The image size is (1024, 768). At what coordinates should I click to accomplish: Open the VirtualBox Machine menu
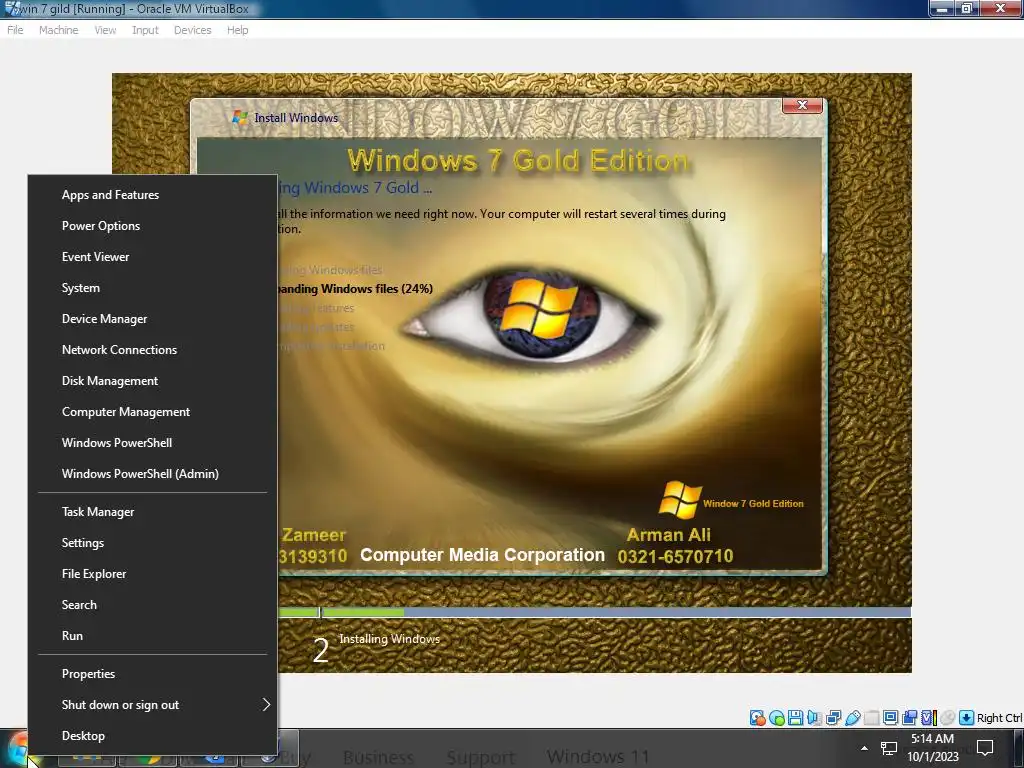coord(58,30)
